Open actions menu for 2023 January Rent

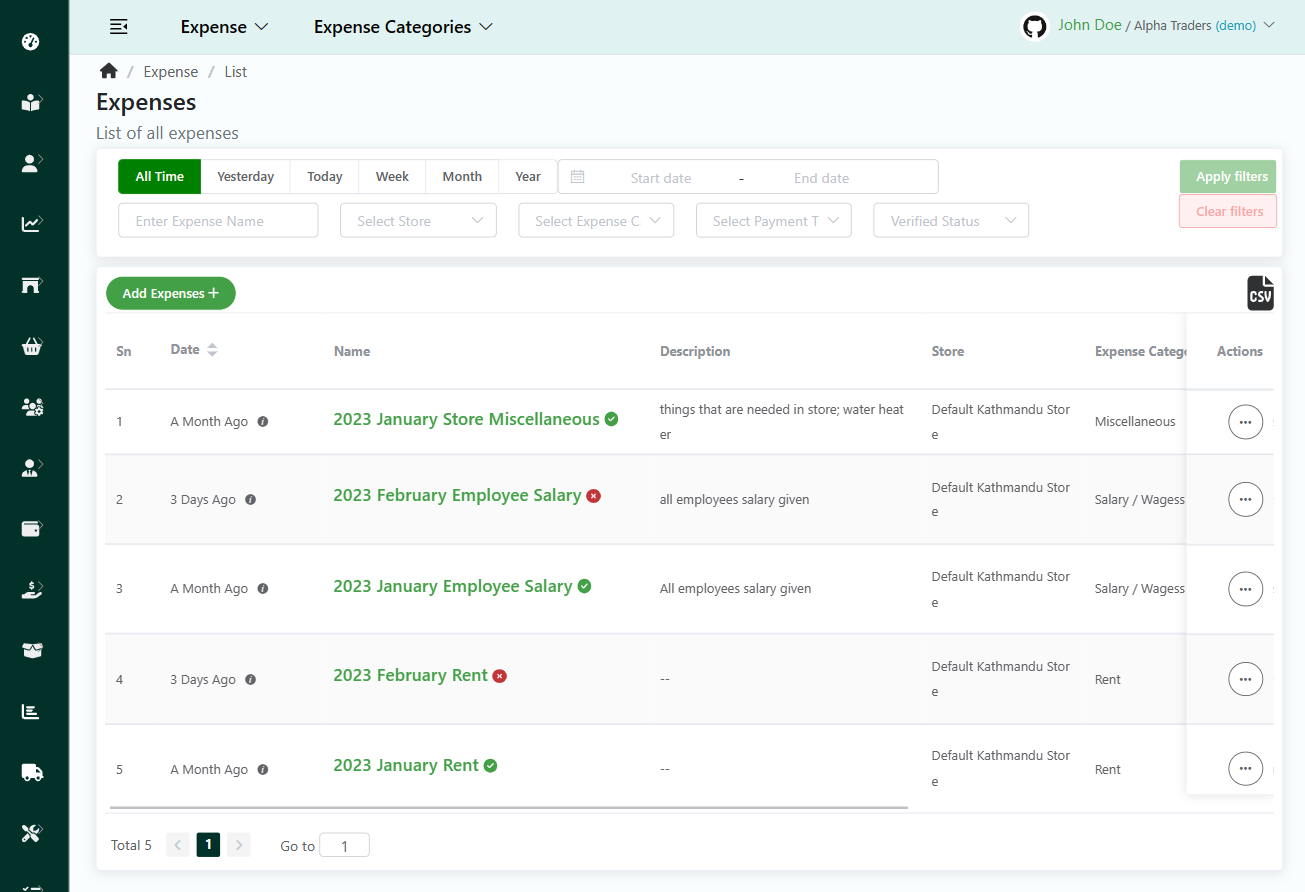[x=1245, y=769]
